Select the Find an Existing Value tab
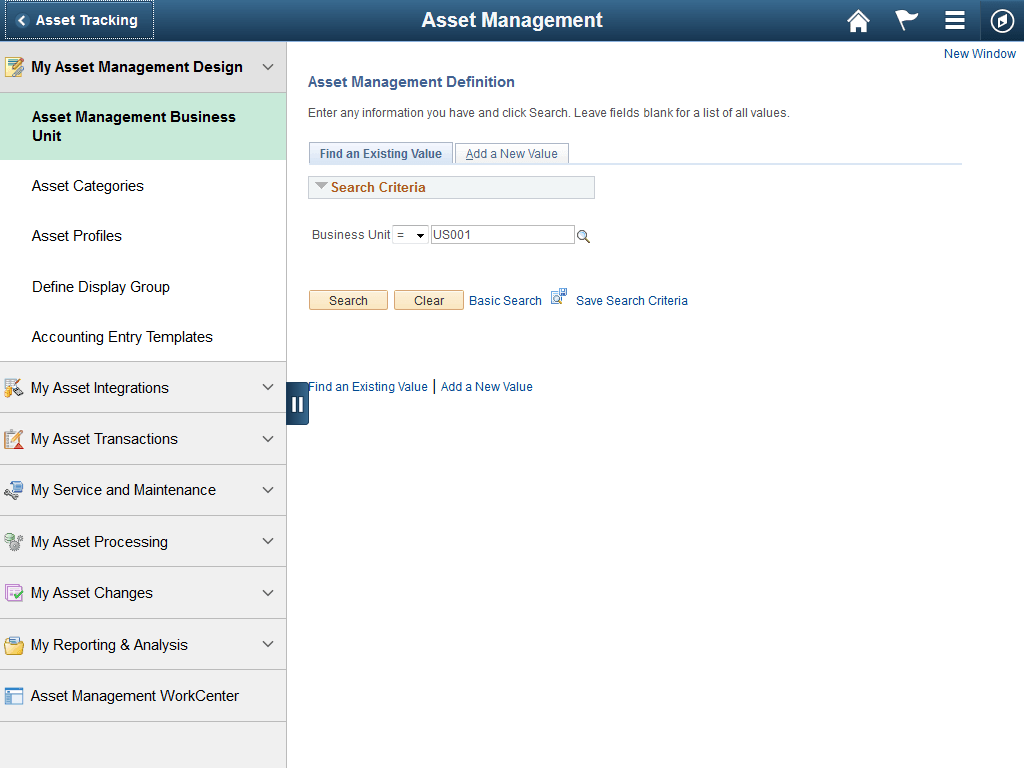Viewport: 1024px width, 768px height. [380, 153]
